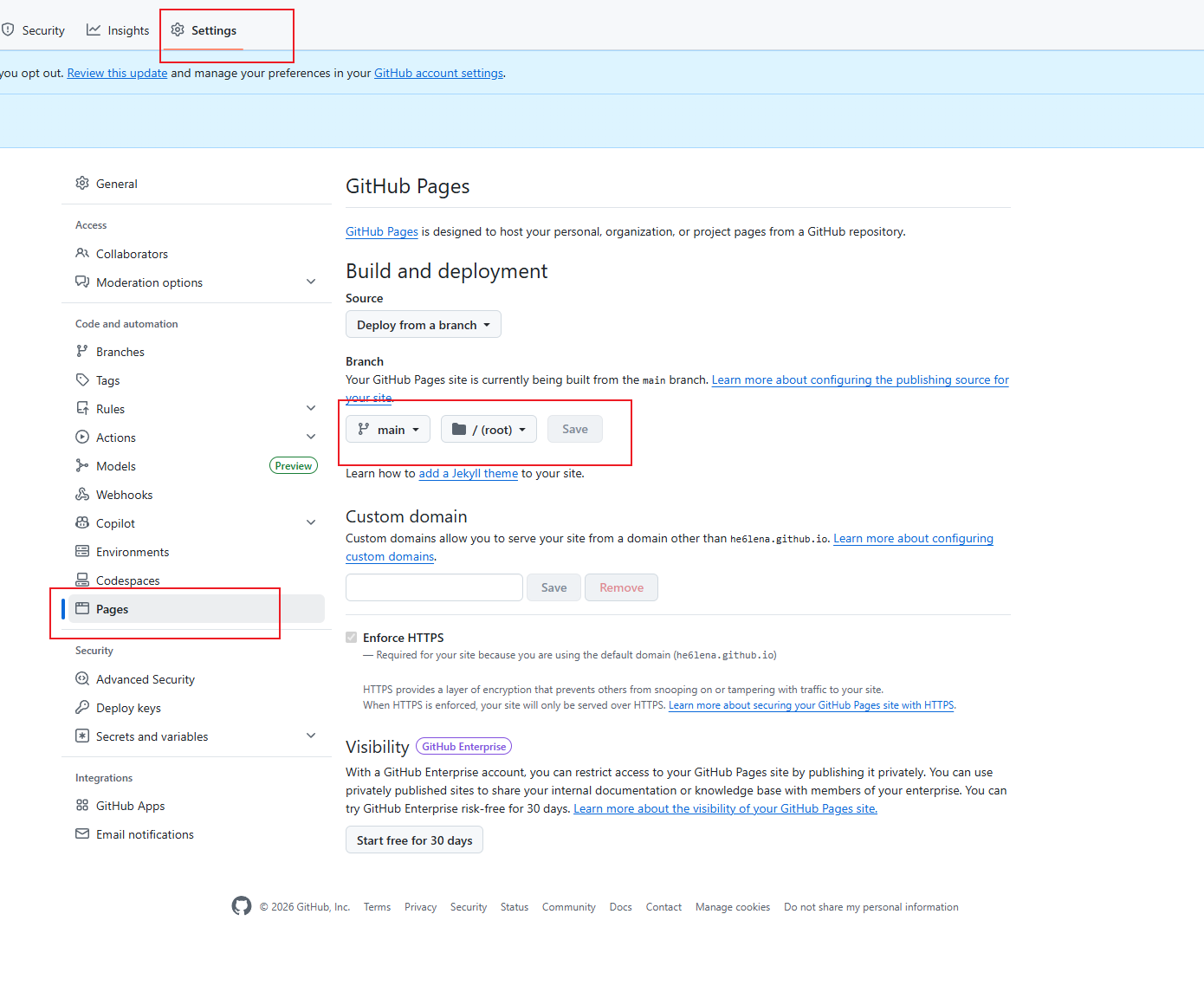The image size is (1204, 1005).
Task: Click the Advanced Security icon
Action: pos(82,679)
